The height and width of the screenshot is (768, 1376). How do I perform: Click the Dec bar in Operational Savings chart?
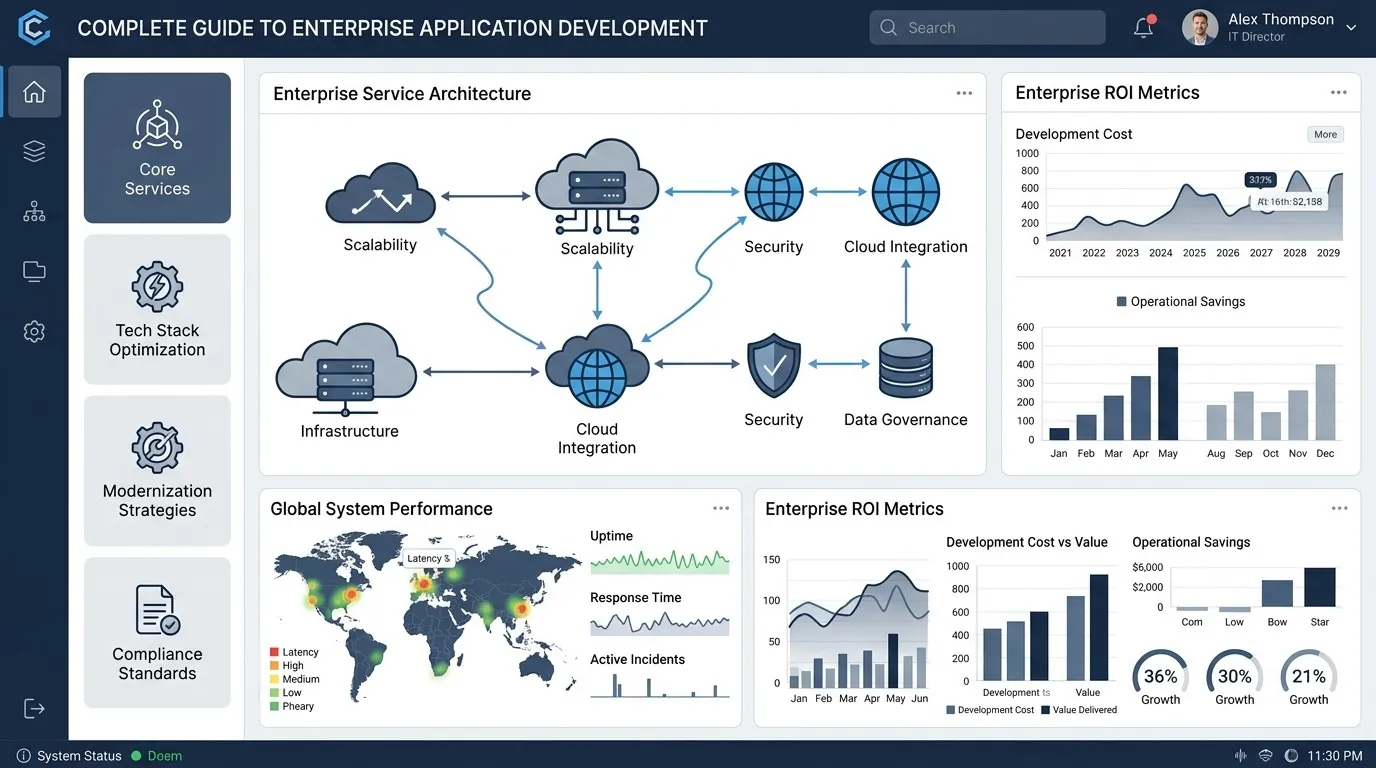tap(1325, 402)
